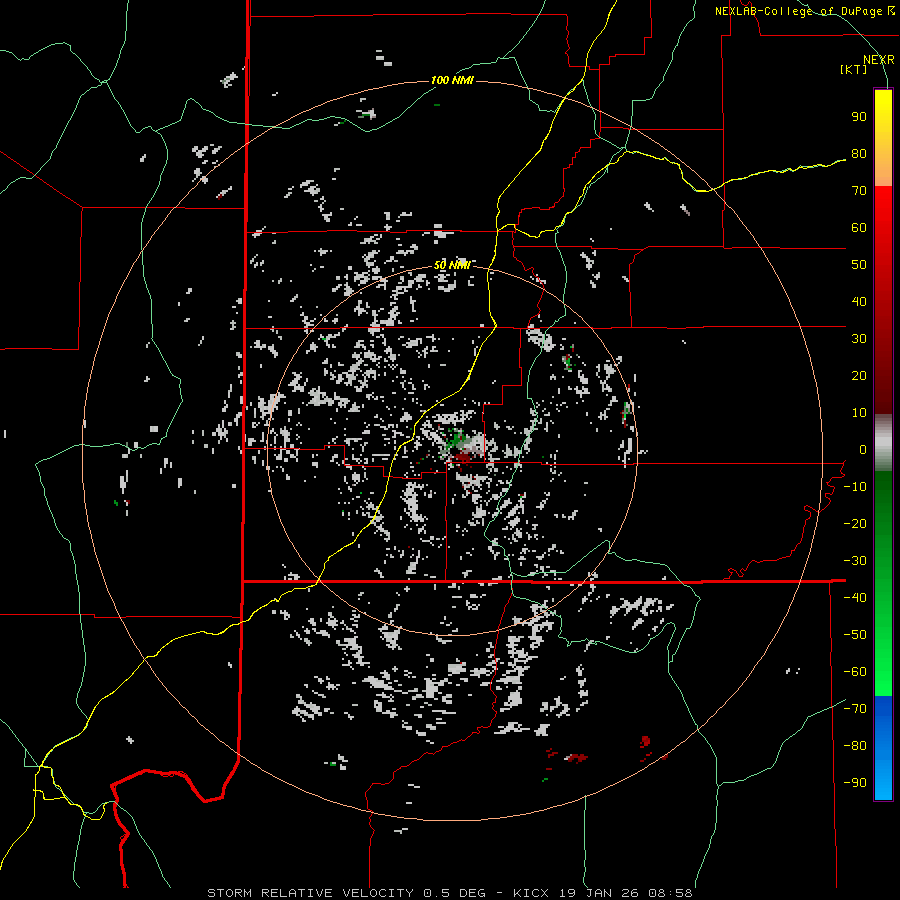Click the [KT] units label

click(x=854, y=69)
